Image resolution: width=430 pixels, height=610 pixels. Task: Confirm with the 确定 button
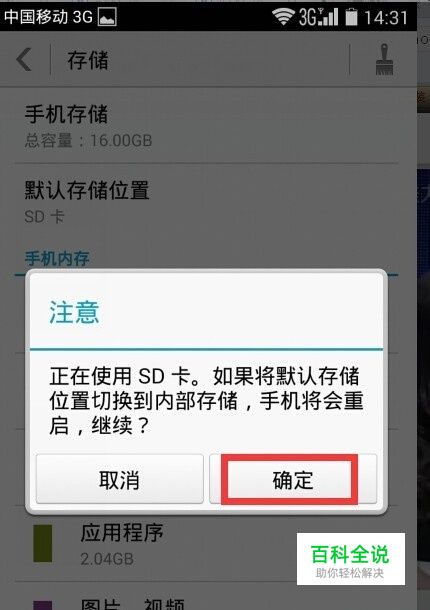point(293,479)
